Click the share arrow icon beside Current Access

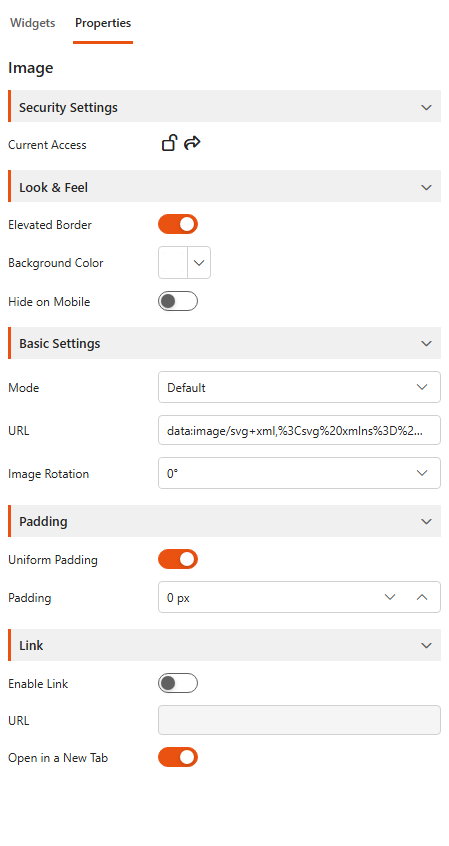point(192,143)
